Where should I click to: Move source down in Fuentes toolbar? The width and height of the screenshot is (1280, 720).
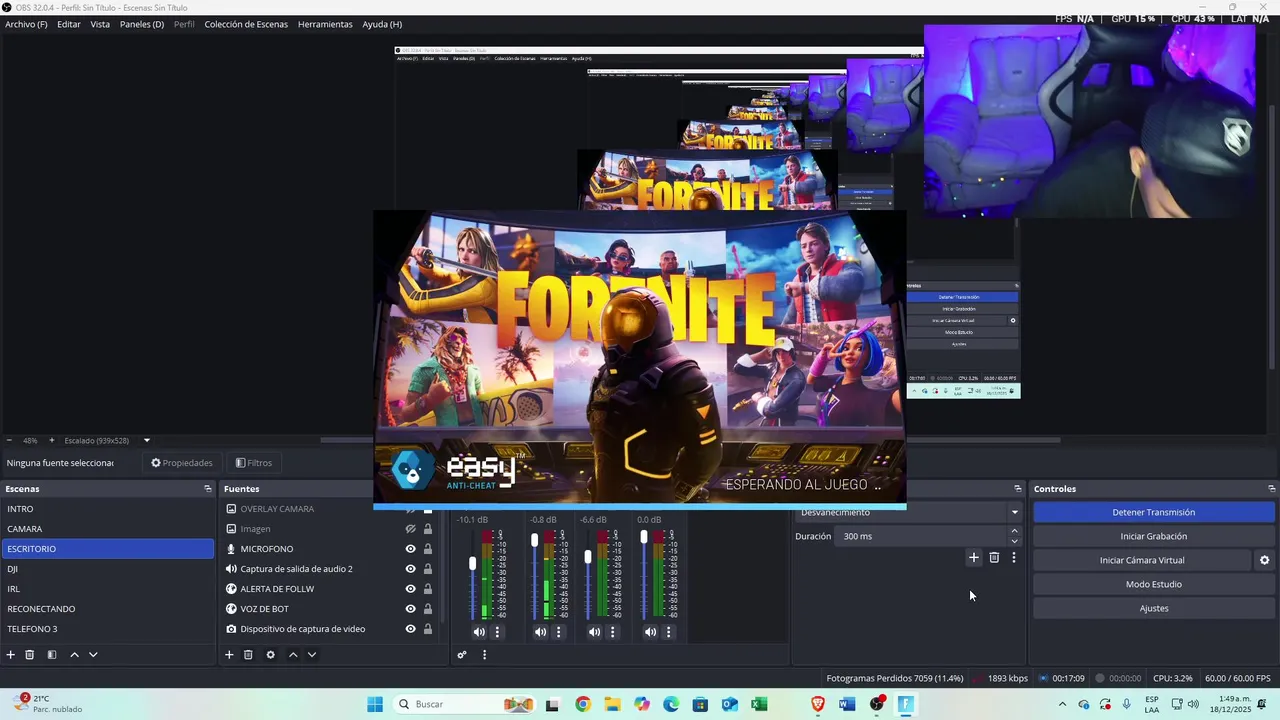[x=312, y=655]
